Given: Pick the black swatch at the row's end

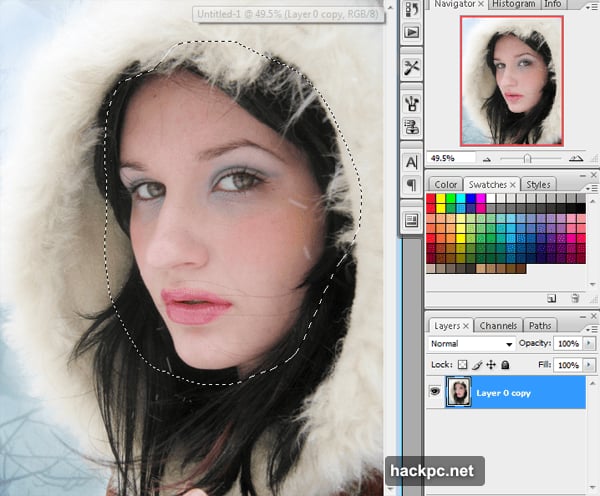Looking at the screenshot, I should [x=581, y=208].
